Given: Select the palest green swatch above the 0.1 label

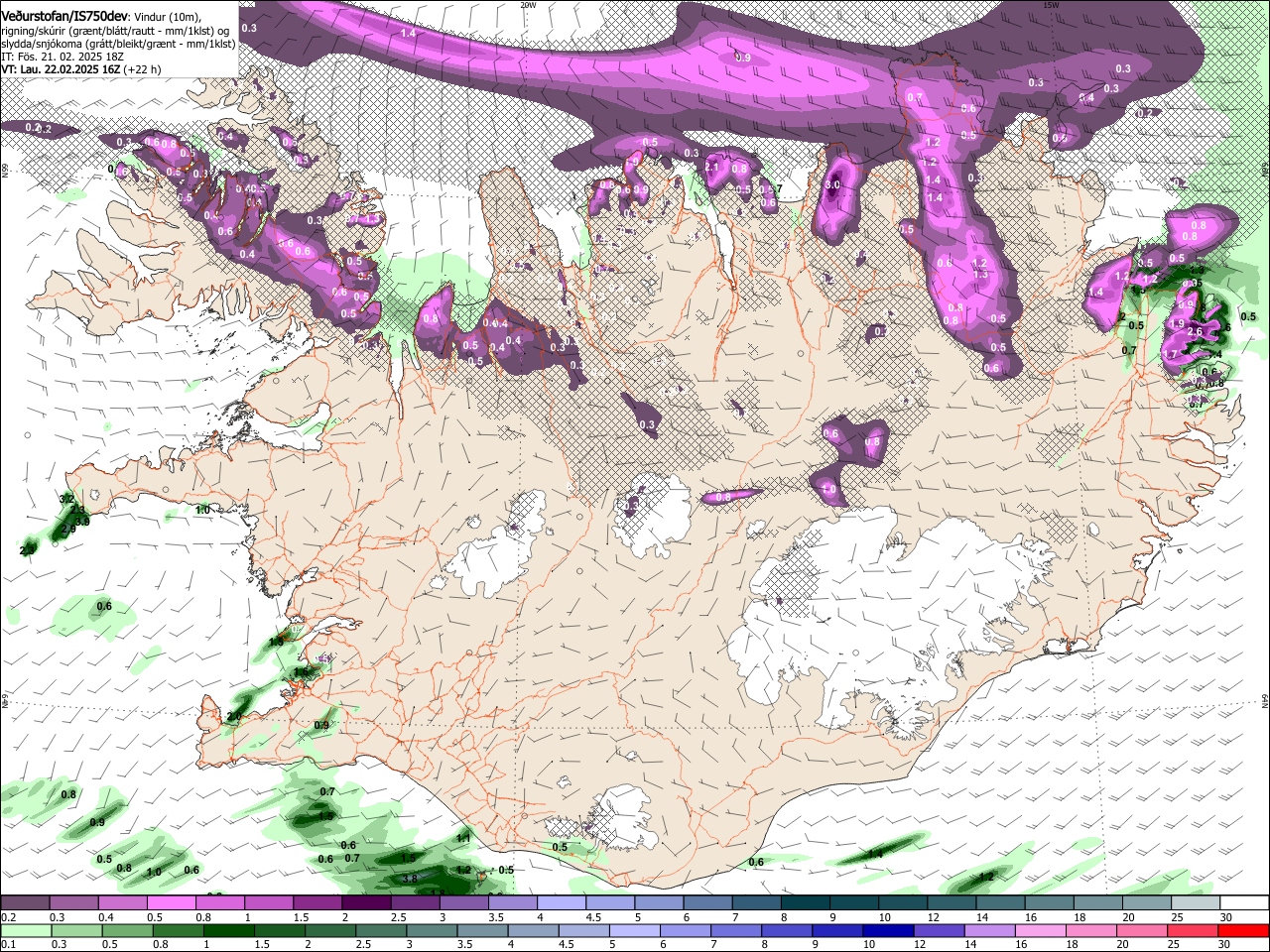Looking at the screenshot, I should [25, 931].
